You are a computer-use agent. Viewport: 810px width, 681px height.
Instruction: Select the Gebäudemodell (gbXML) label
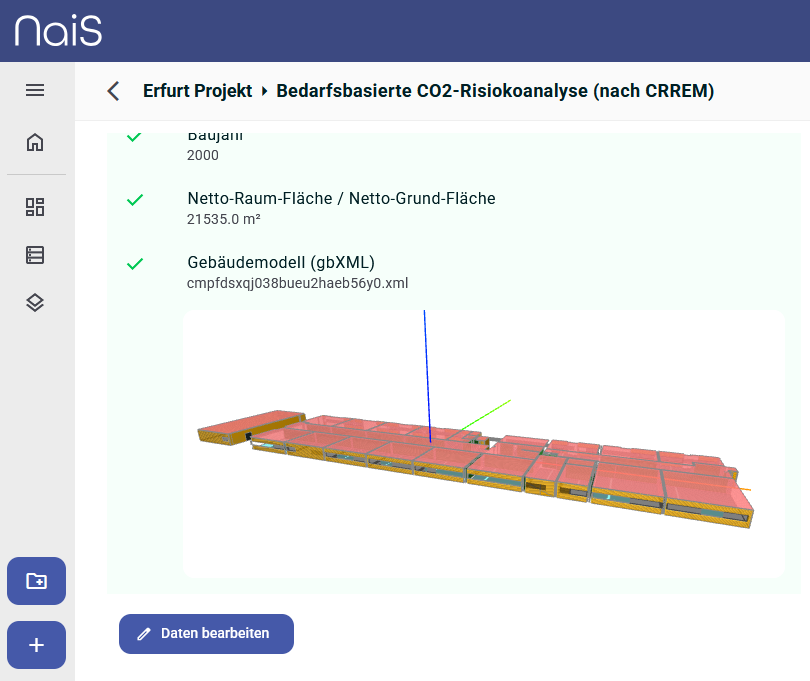[x=281, y=262]
